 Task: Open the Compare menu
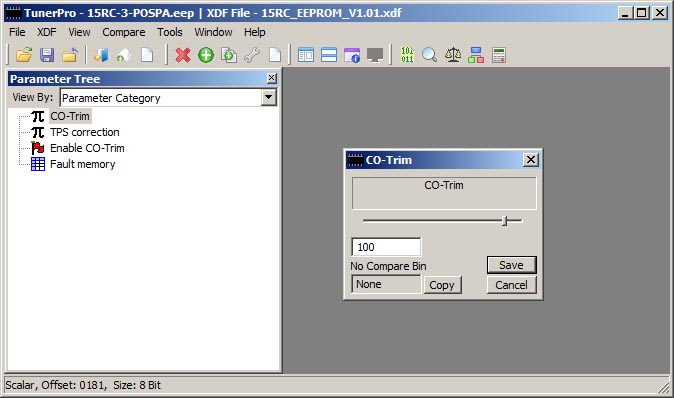[124, 32]
